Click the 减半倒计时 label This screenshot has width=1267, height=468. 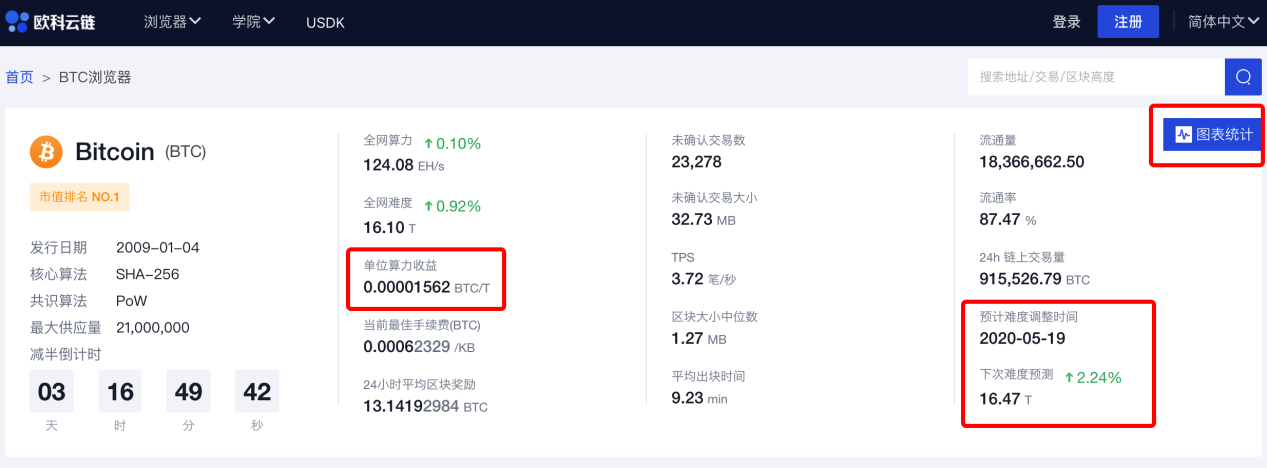point(66,355)
